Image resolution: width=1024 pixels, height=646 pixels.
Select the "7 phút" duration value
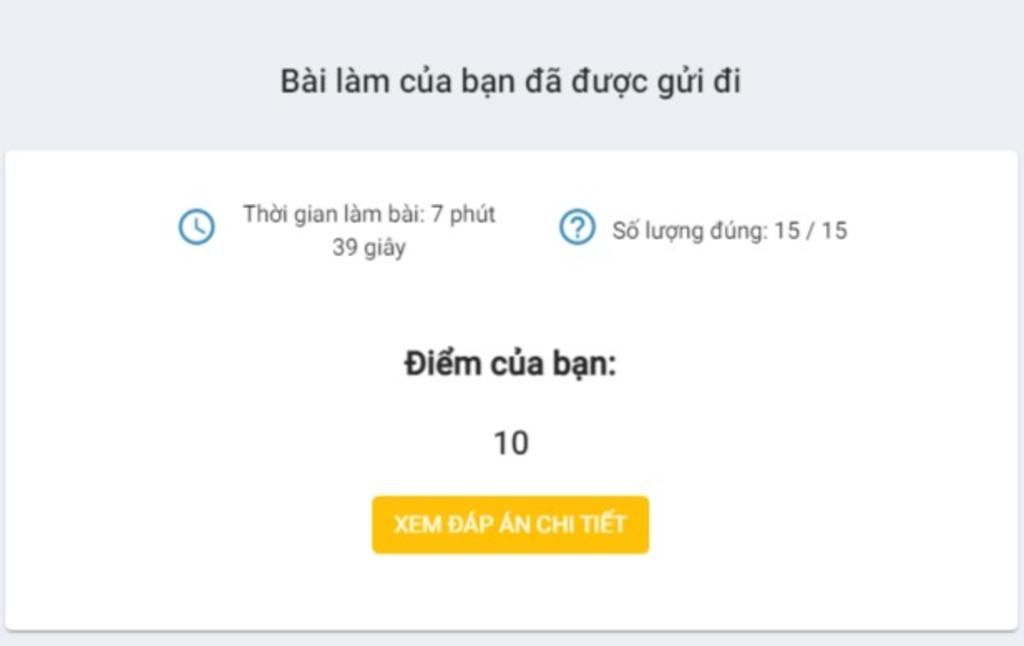tap(463, 214)
